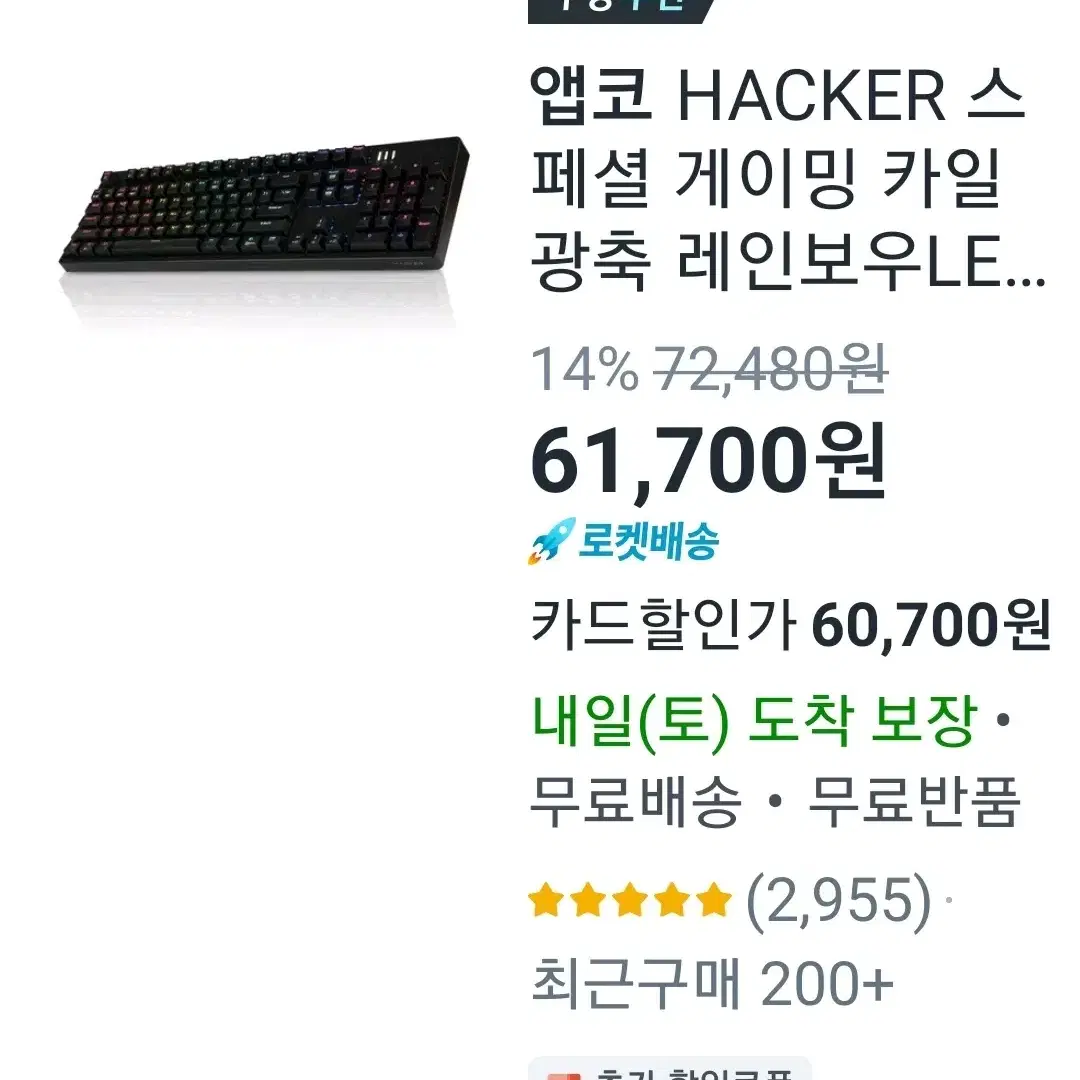Click the 최근구매 200+ purchase count
Viewport: 1080px width, 1080px height.
coord(713,984)
